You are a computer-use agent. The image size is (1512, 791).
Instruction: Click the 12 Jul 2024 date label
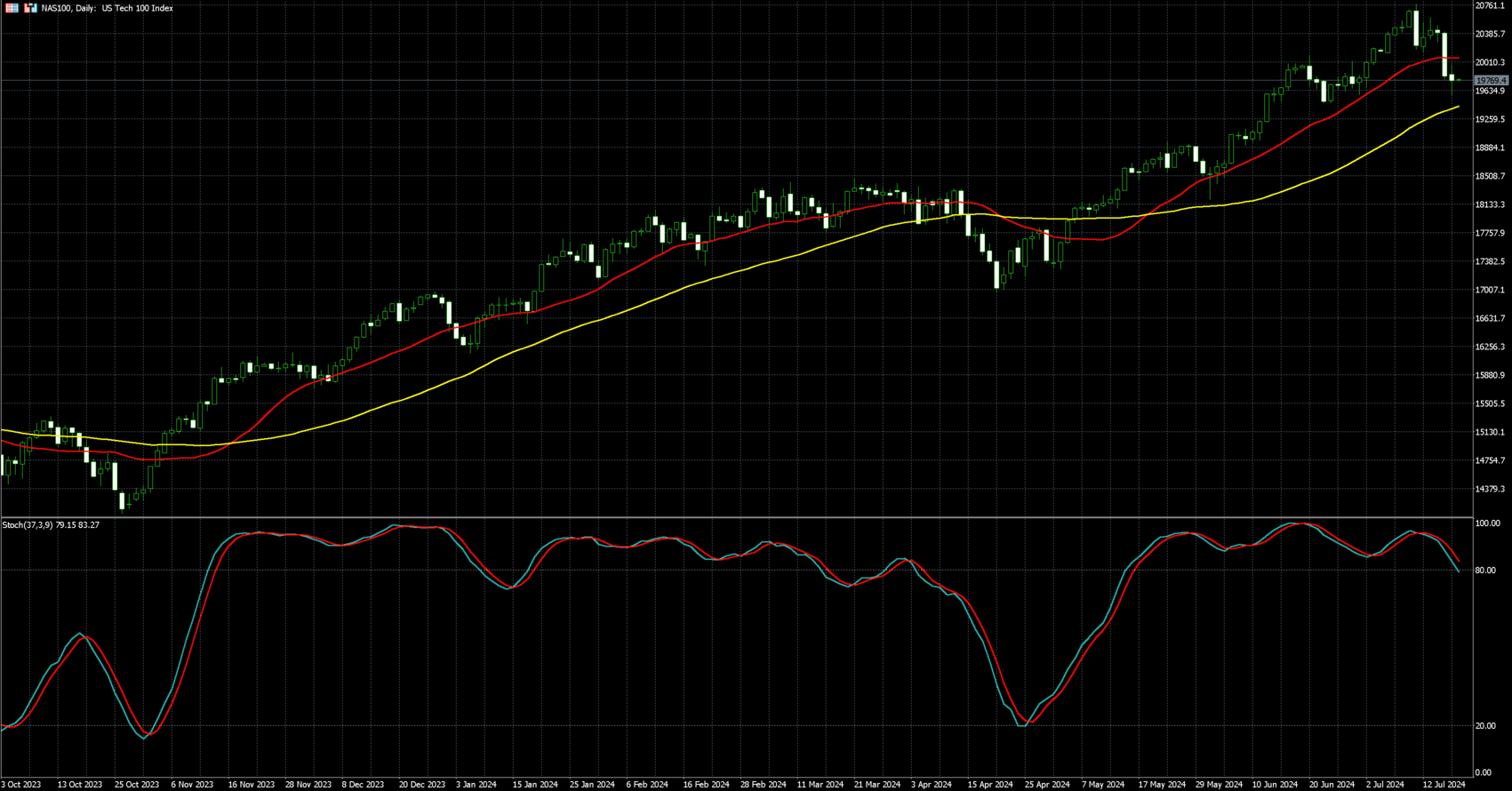(1443, 785)
